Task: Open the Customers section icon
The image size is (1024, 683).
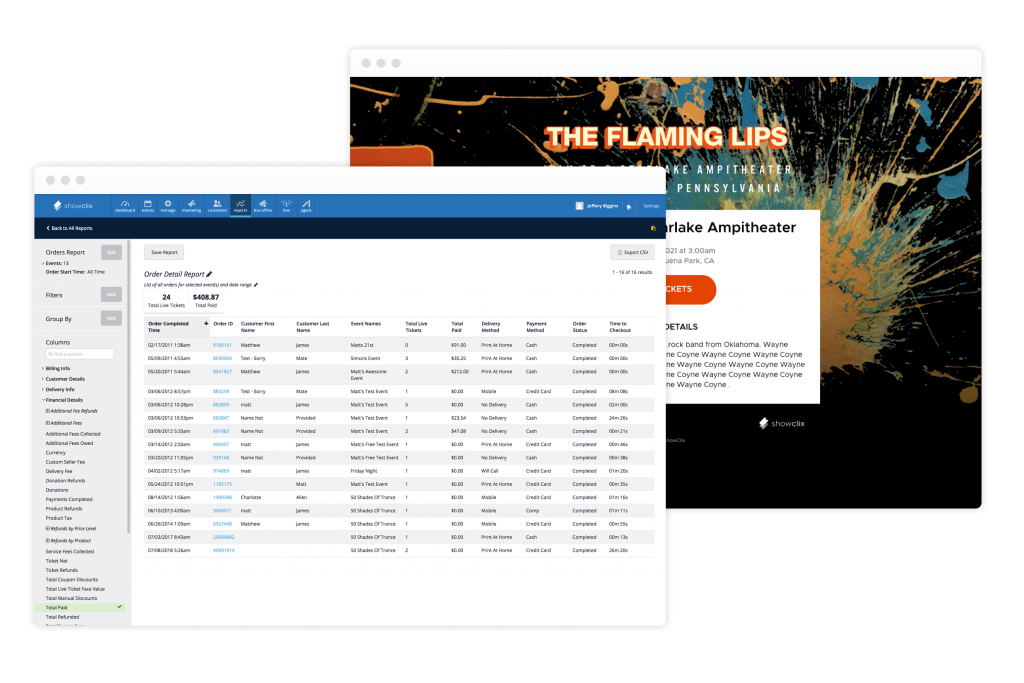Action: (216, 205)
